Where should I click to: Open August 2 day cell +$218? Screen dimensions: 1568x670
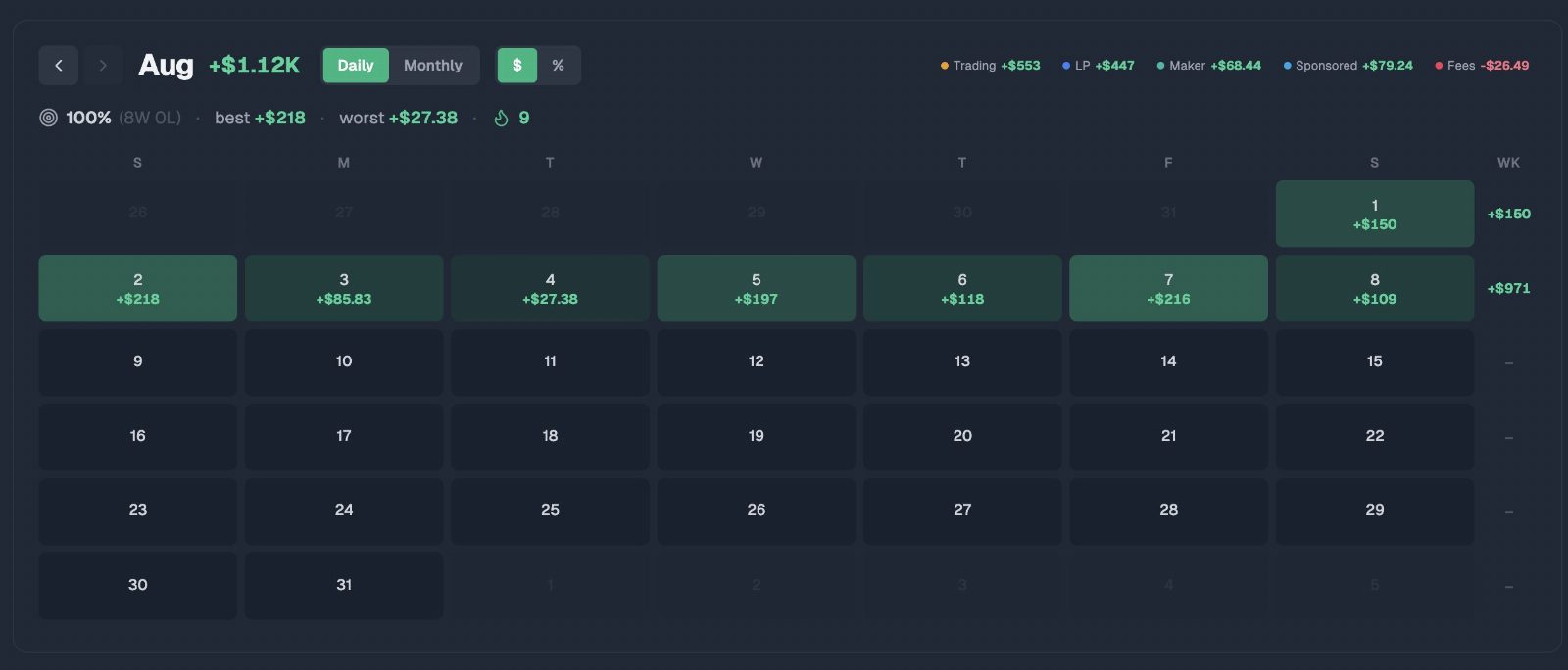[138, 288]
